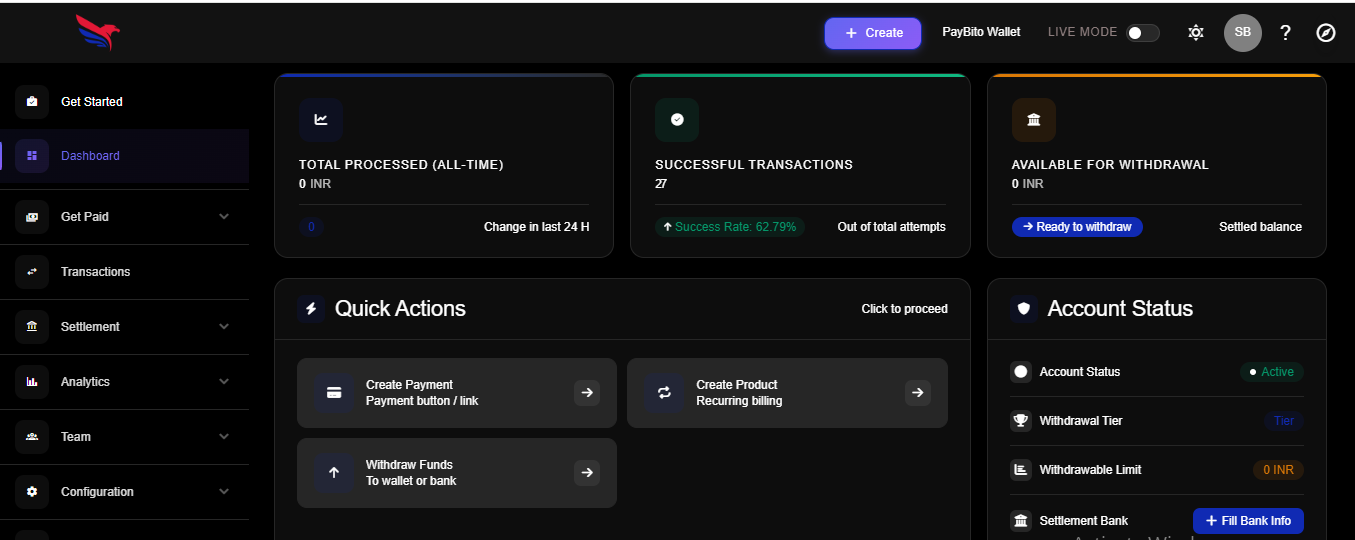This screenshot has width=1355, height=540.
Task: Click the Quick Actions lightning icon
Action: (311, 309)
